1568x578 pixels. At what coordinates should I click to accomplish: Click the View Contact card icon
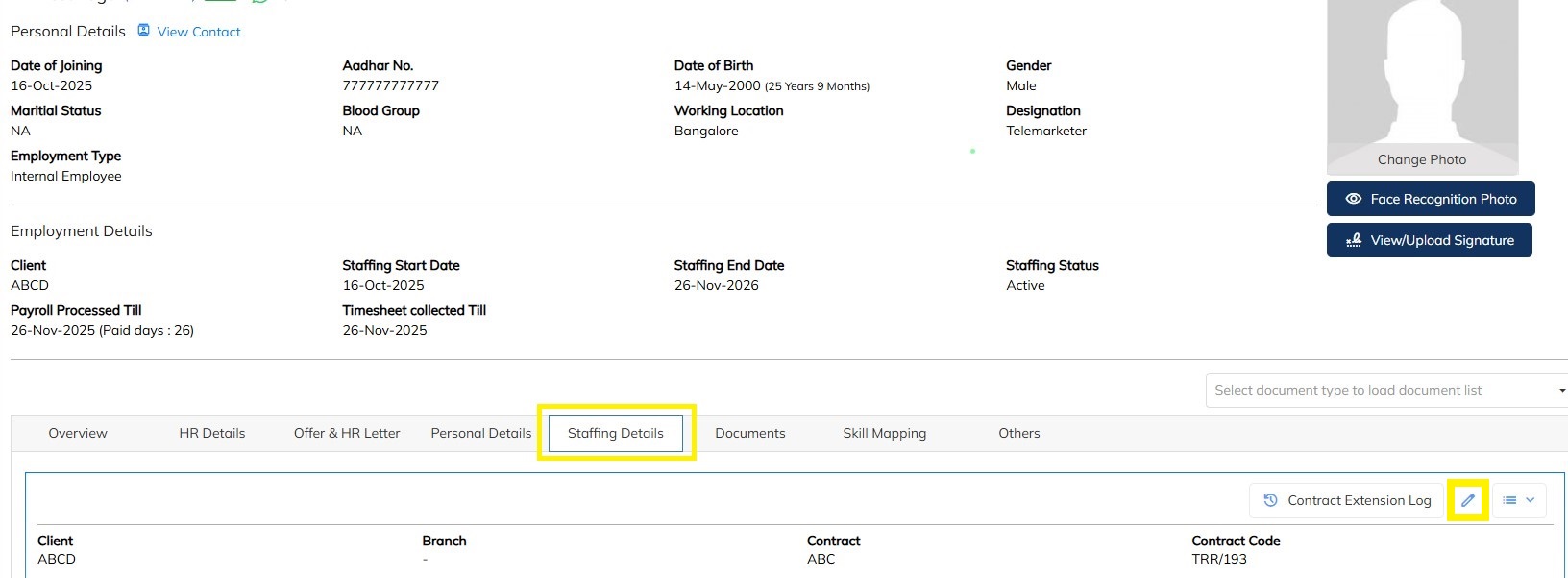[x=143, y=31]
